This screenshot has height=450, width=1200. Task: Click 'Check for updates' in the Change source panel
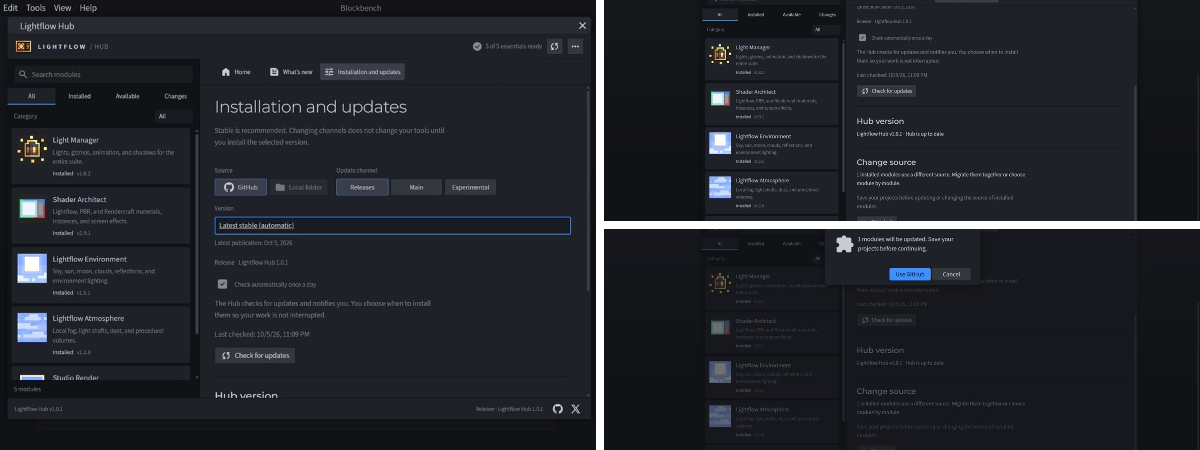pos(887,91)
